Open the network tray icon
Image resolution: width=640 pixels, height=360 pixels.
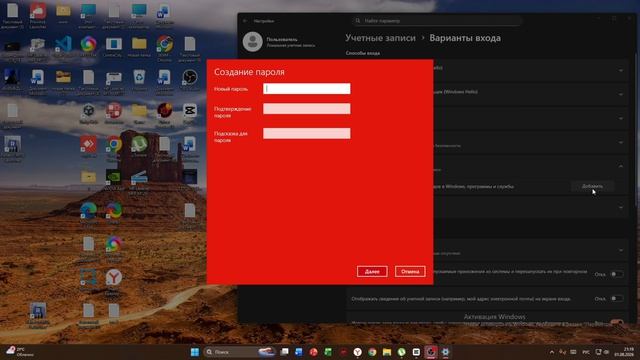point(598,352)
